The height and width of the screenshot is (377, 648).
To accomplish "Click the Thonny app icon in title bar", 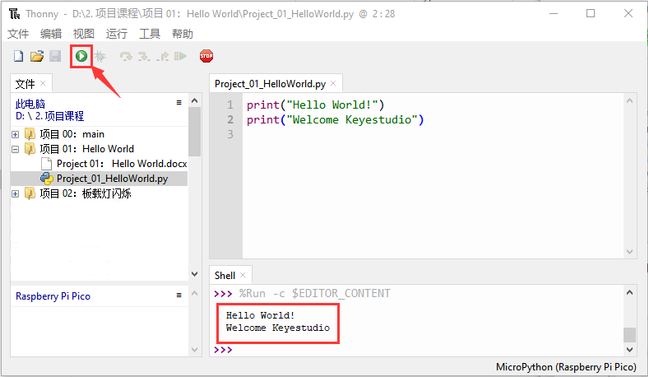I will click(14, 14).
